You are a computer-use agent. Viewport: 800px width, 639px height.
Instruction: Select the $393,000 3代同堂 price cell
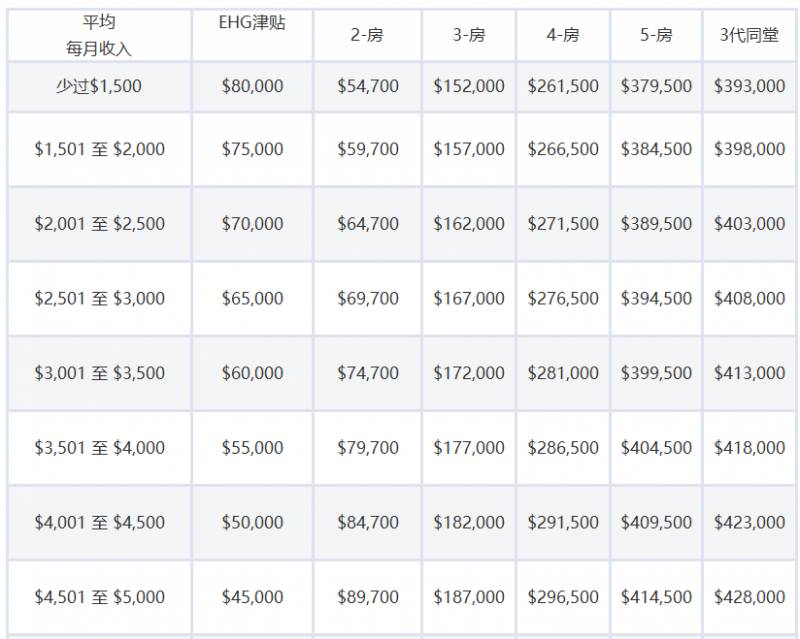749,86
